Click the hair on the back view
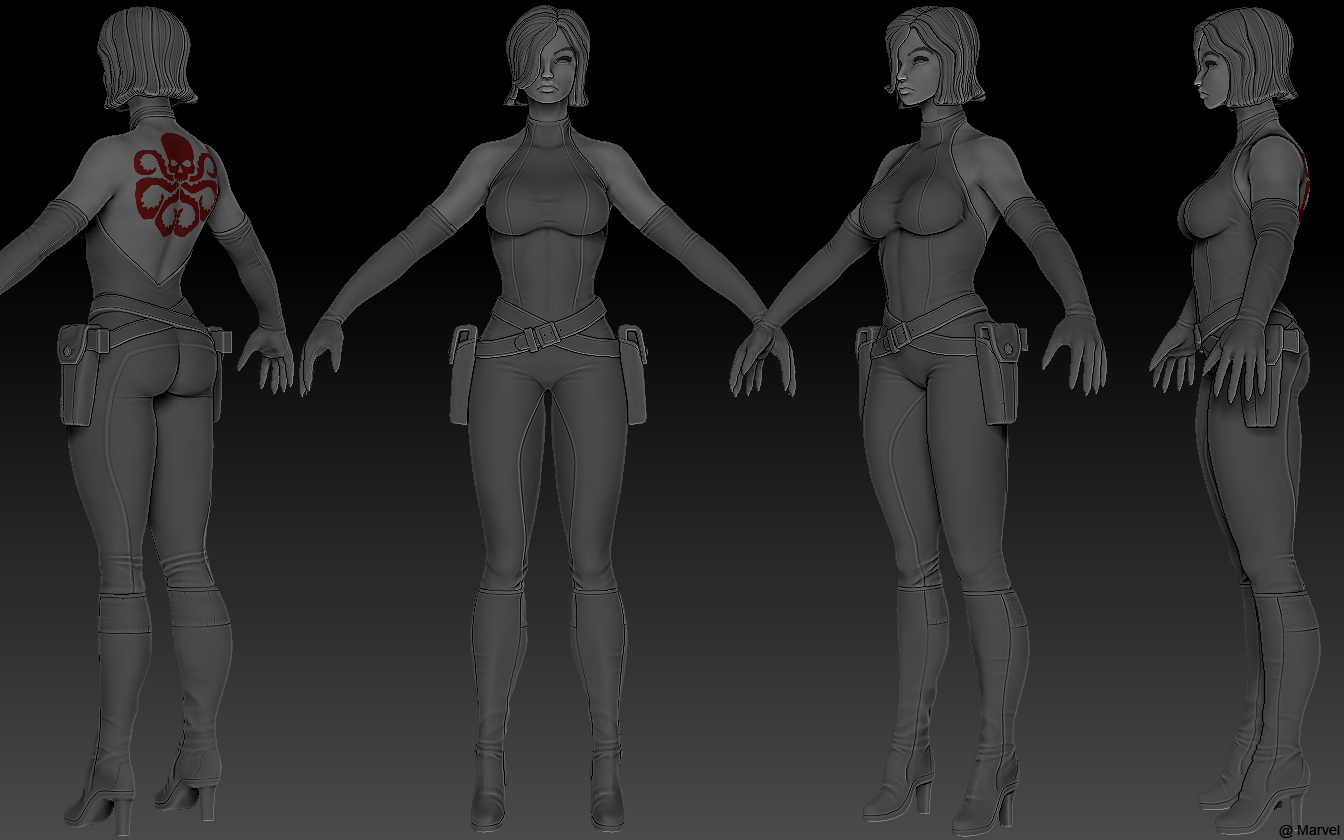1344x840 pixels. (x=145, y=55)
